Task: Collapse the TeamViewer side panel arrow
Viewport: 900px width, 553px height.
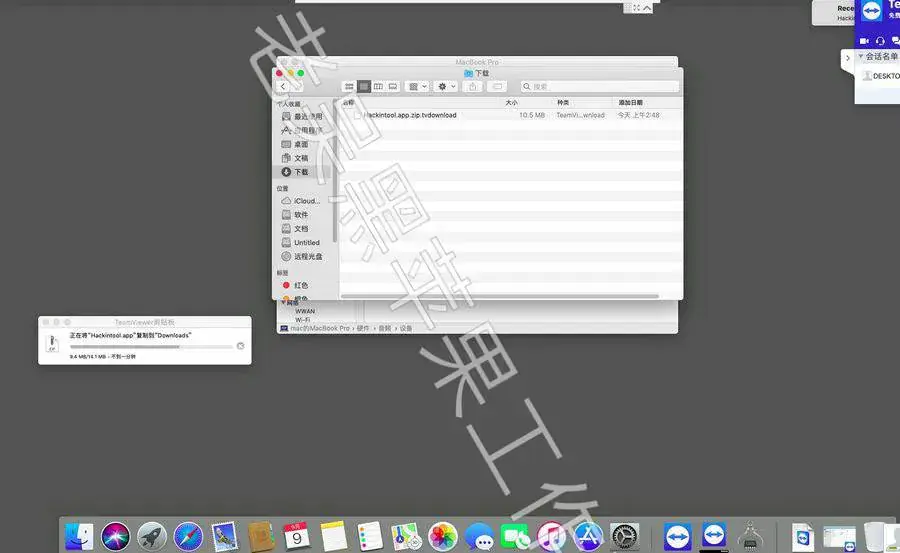Action: (848, 58)
